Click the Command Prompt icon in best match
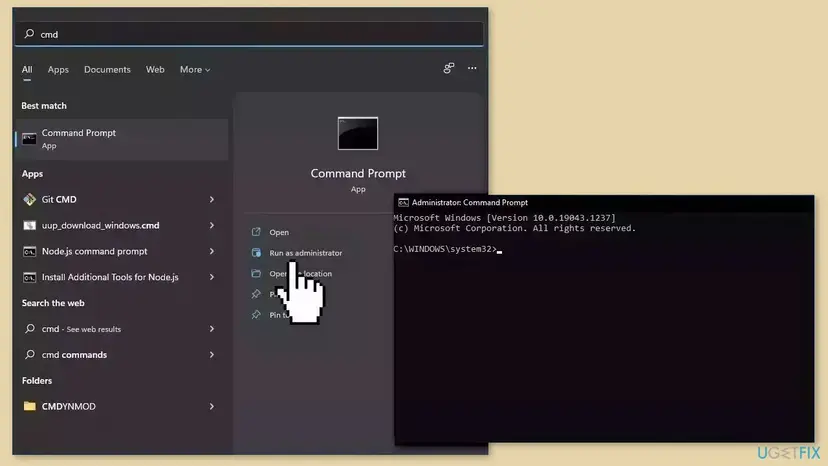Screen dimensions: 828x466 point(29,139)
